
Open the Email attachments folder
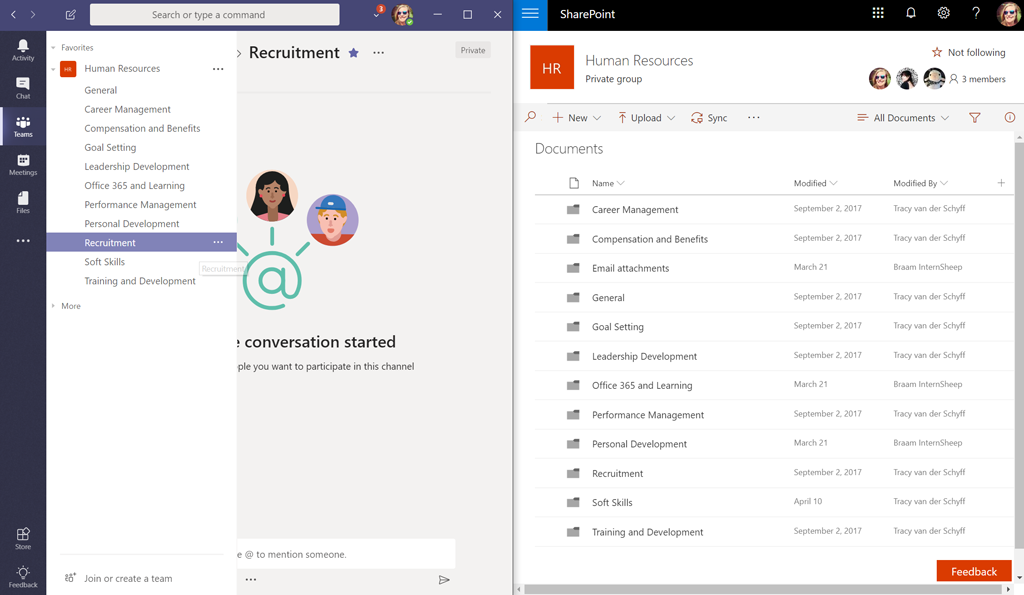pyautogui.click(x=630, y=268)
